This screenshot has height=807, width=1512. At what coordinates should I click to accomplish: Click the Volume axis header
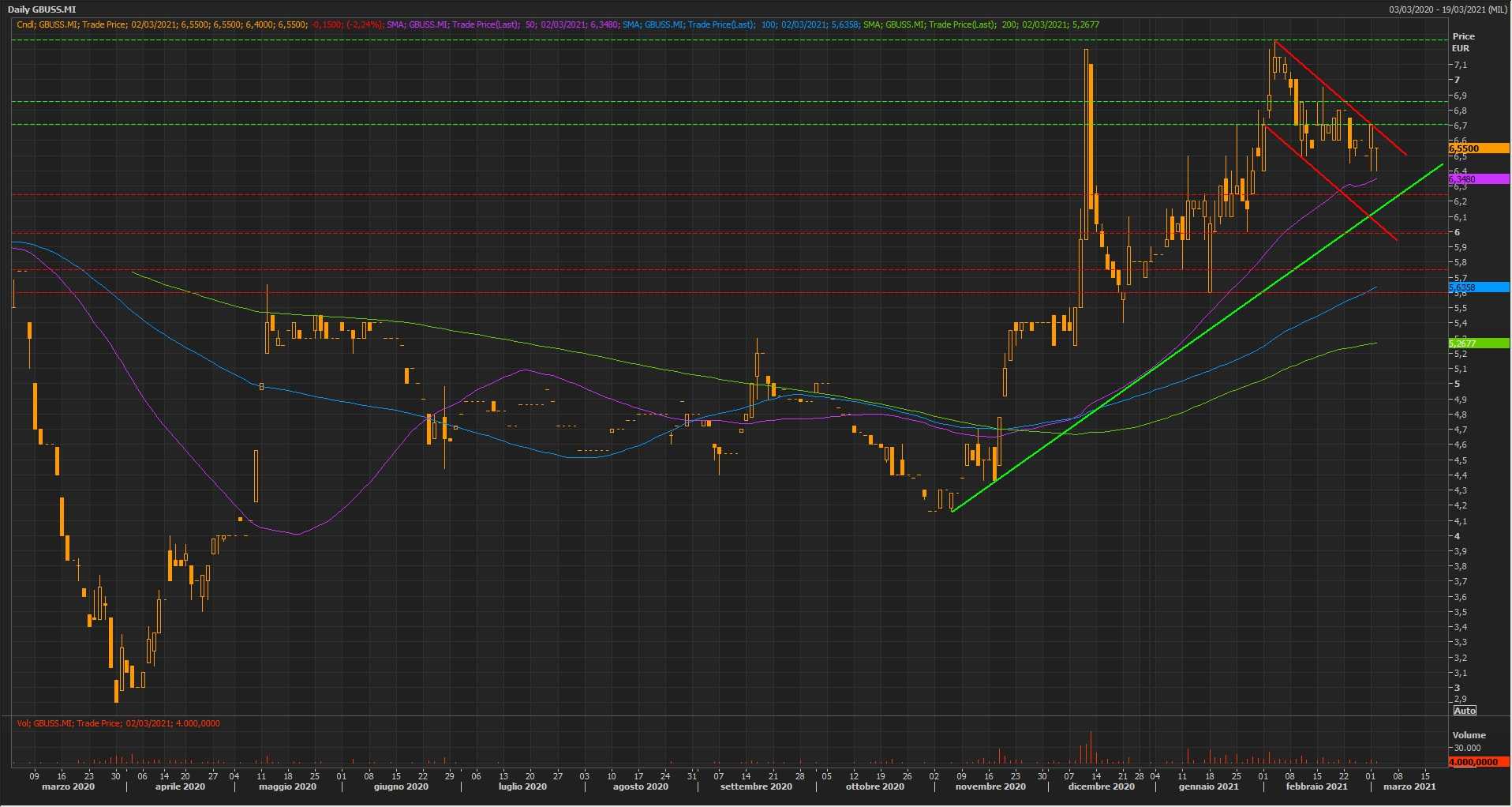pos(1469,735)
